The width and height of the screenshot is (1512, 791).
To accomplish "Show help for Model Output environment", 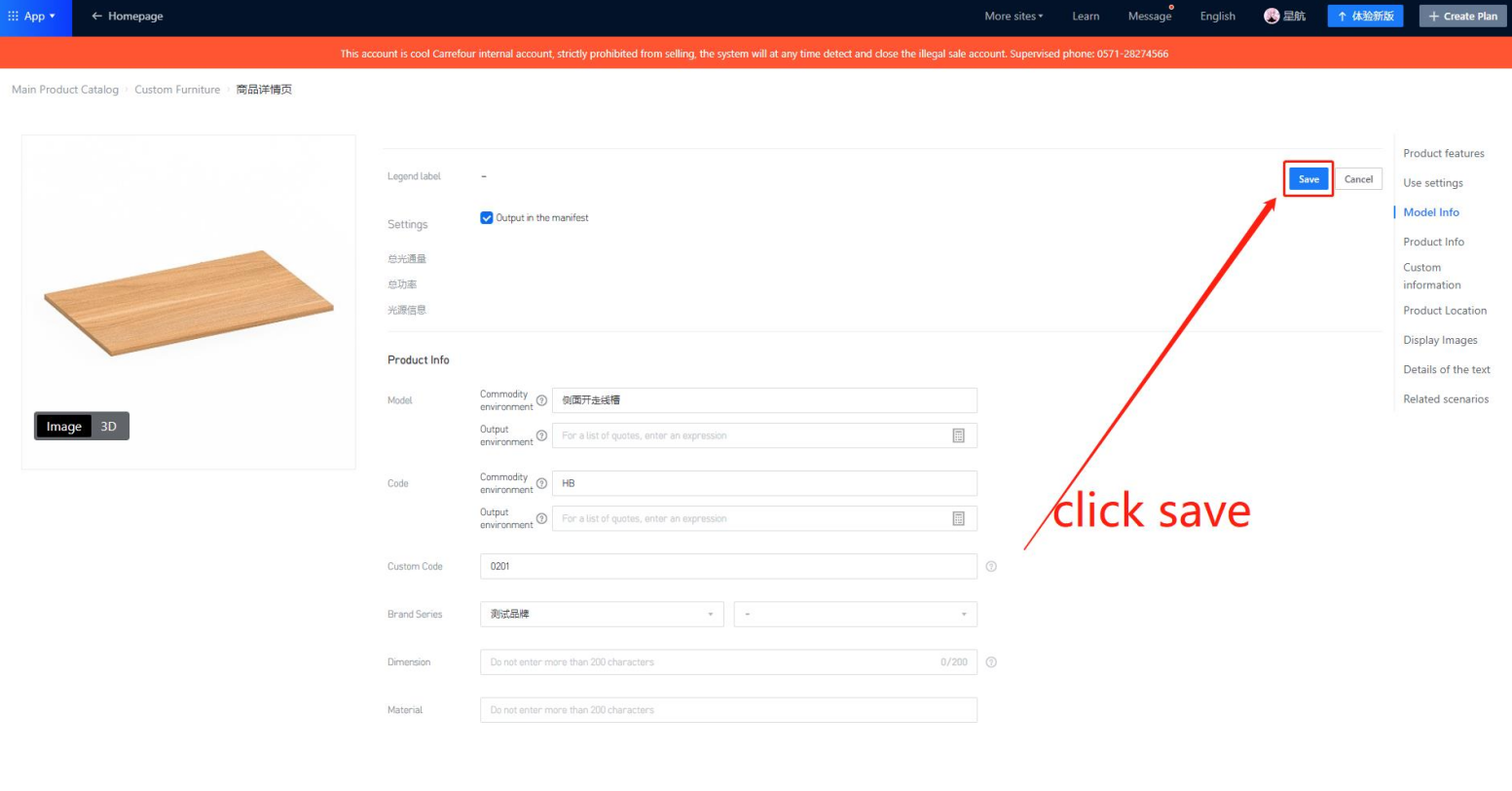I will (541, 435).
